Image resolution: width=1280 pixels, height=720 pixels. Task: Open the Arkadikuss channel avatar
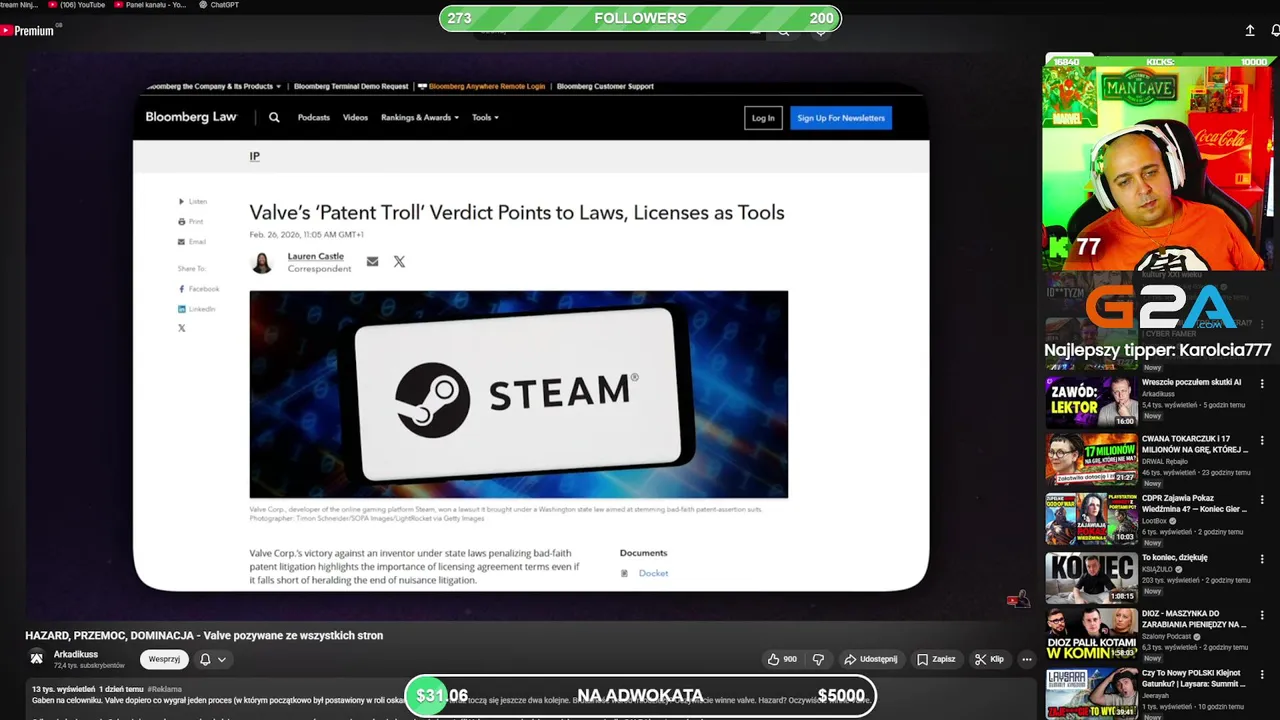tap(37, 658)
